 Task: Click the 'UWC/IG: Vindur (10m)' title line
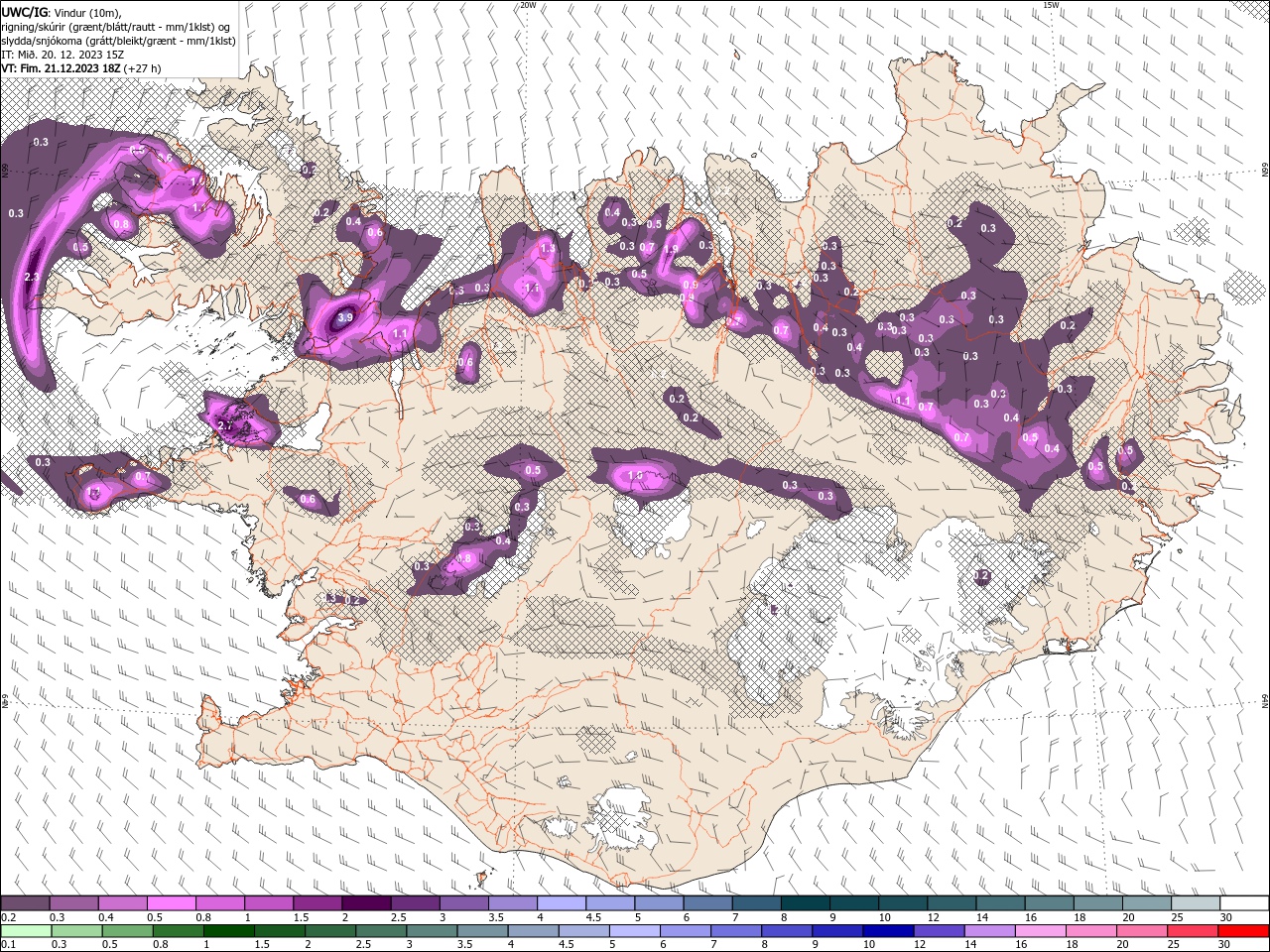[x=61, y=11]
